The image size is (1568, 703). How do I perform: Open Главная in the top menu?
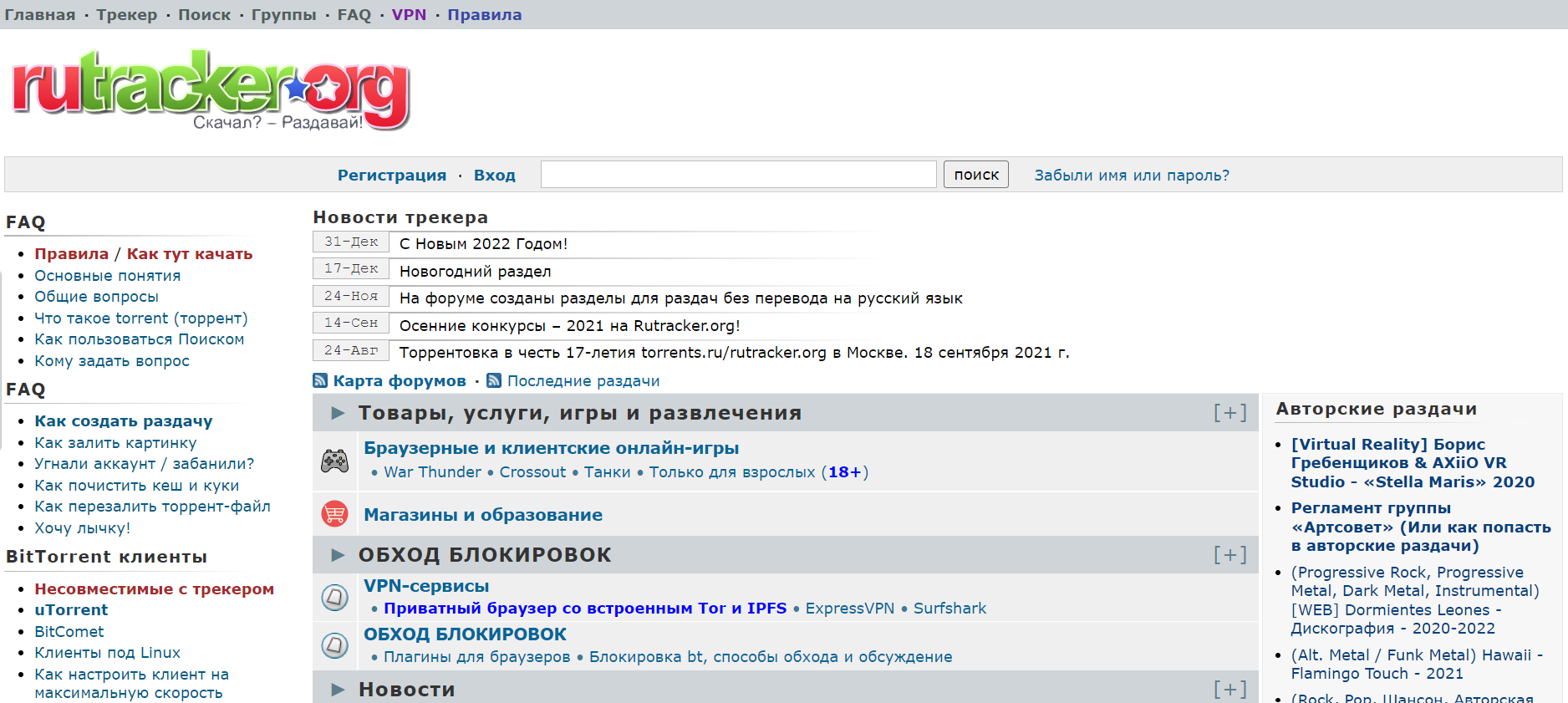(40, 15)
